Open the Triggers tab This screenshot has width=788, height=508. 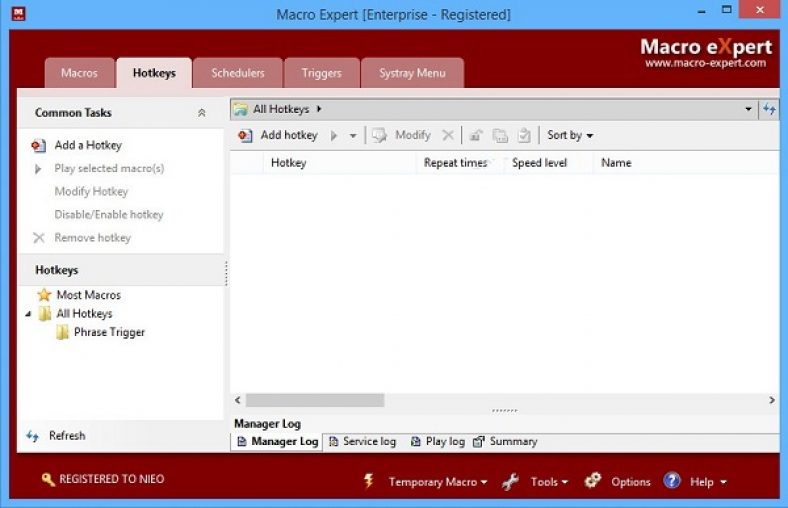tap(322, 73)
